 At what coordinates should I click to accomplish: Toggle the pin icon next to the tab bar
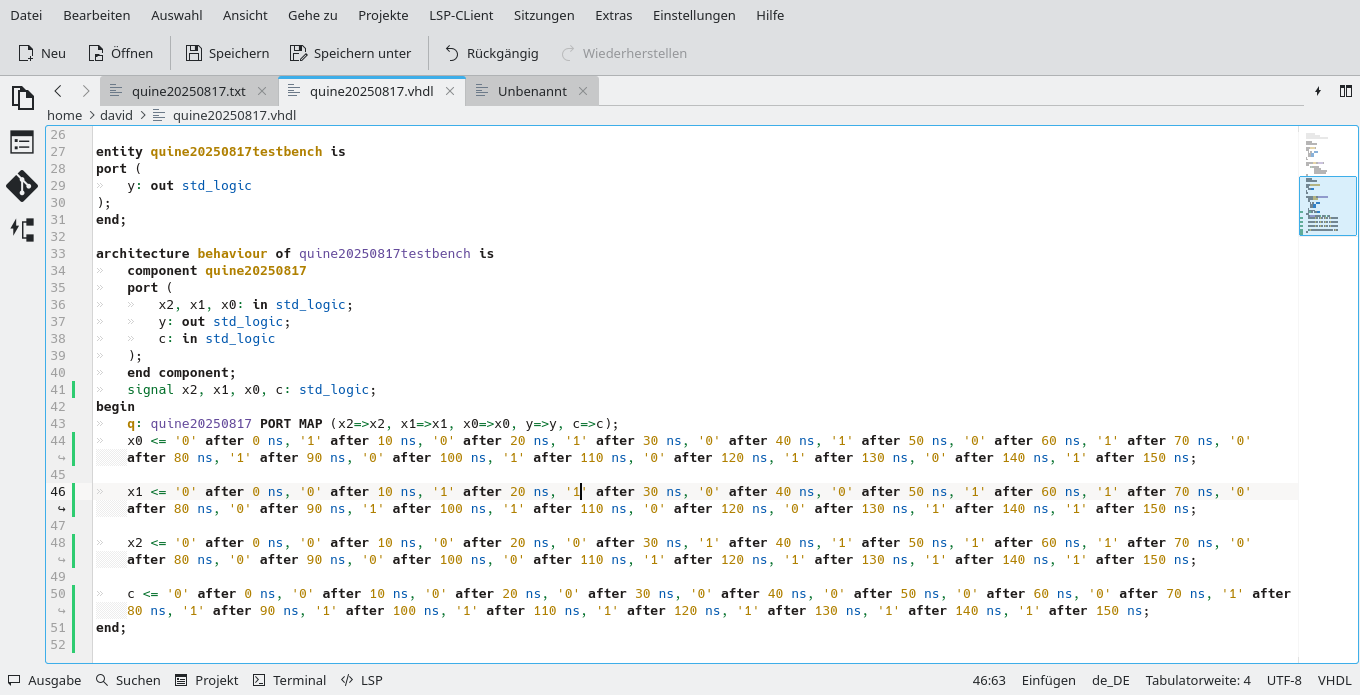1318,91
